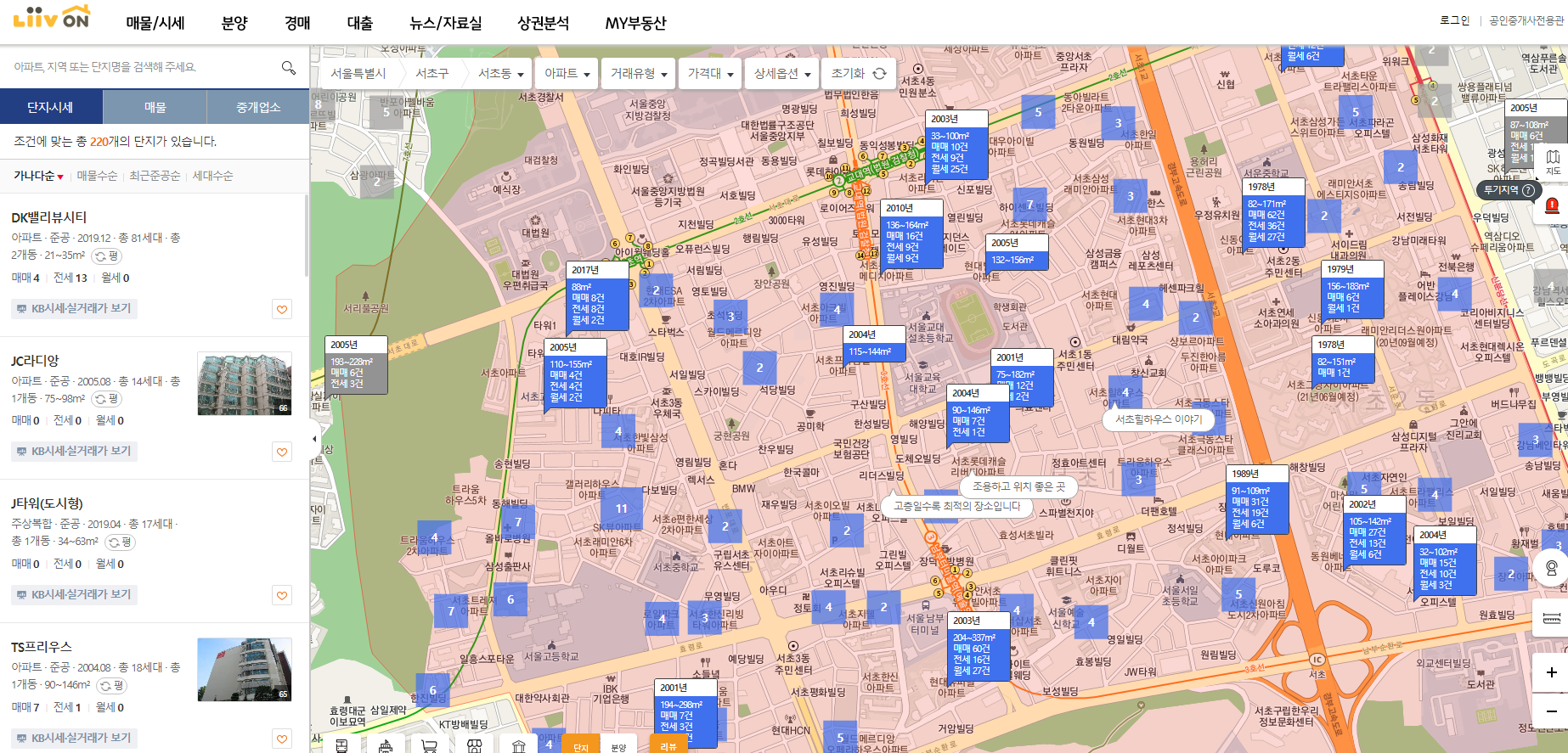
Task: Open the 거래유형 dropdown
Action: click(639, 74)
